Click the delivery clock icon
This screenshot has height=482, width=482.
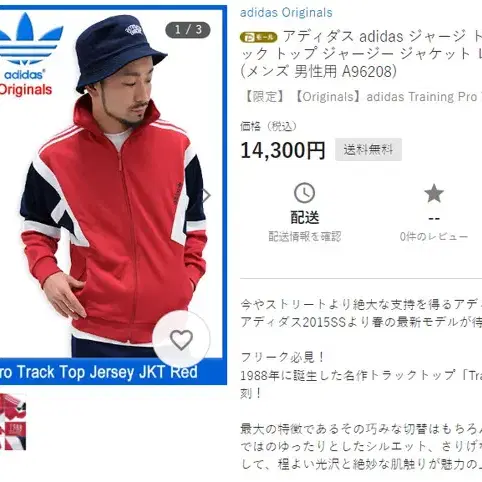point(304,193)
